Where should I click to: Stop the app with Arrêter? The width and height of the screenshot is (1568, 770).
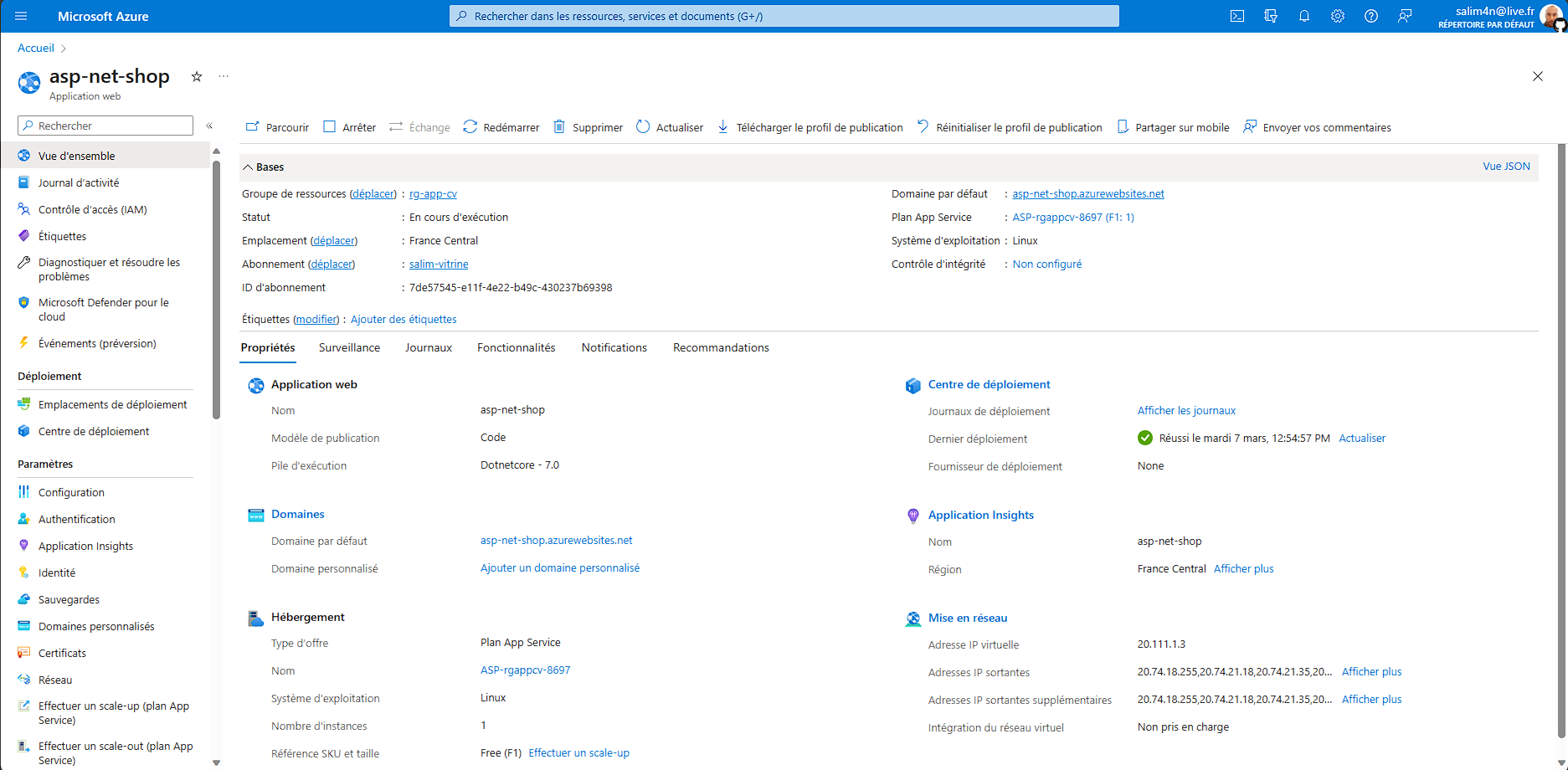click(x=349, y=127)
